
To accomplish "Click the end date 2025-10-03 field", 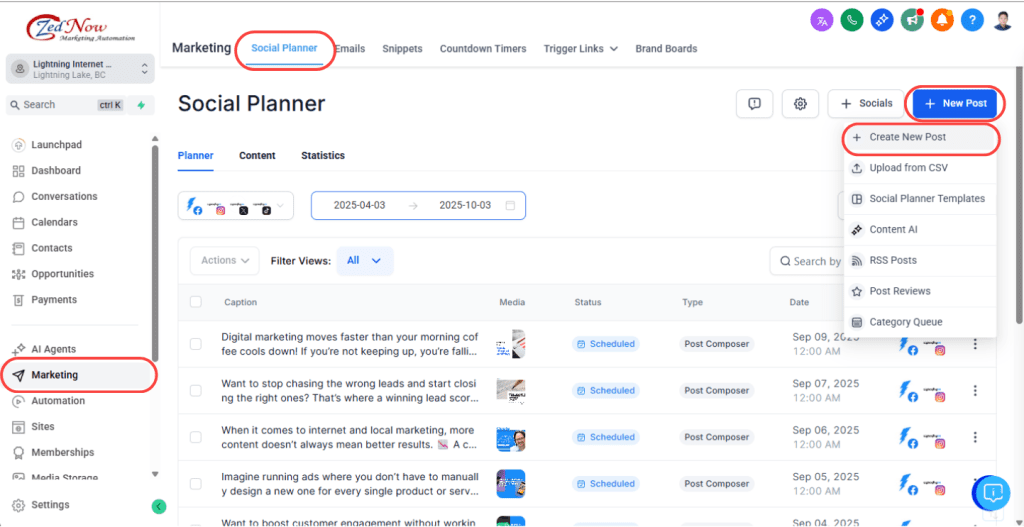I will [464, 205].
